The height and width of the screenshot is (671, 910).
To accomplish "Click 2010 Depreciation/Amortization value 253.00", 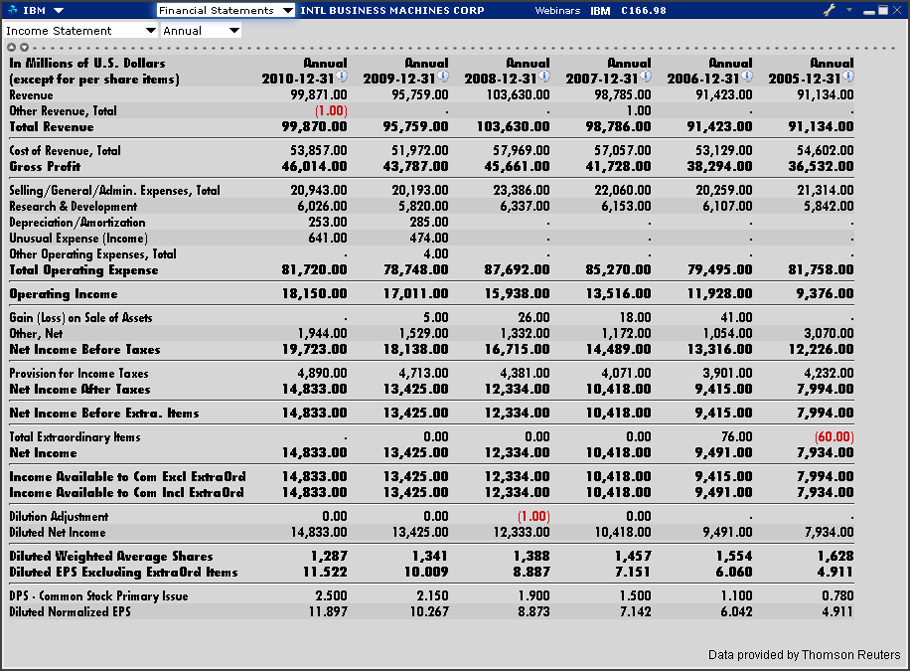I will pos(328,222).
